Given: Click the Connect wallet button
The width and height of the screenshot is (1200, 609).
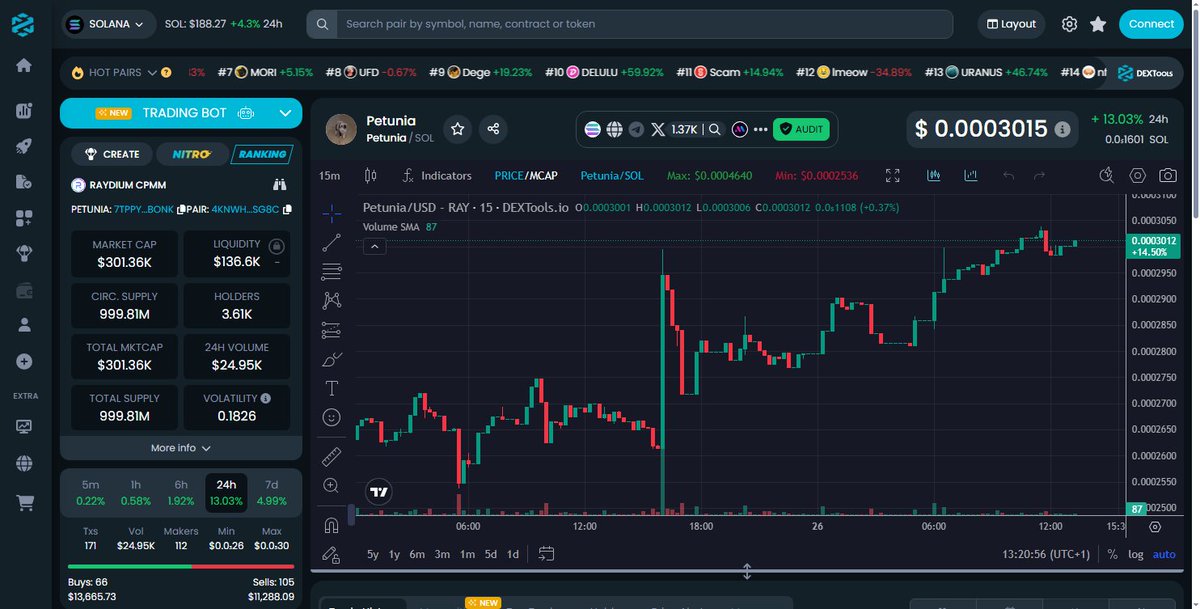Looking at the screenshot, I should (x=1151, y=24).
